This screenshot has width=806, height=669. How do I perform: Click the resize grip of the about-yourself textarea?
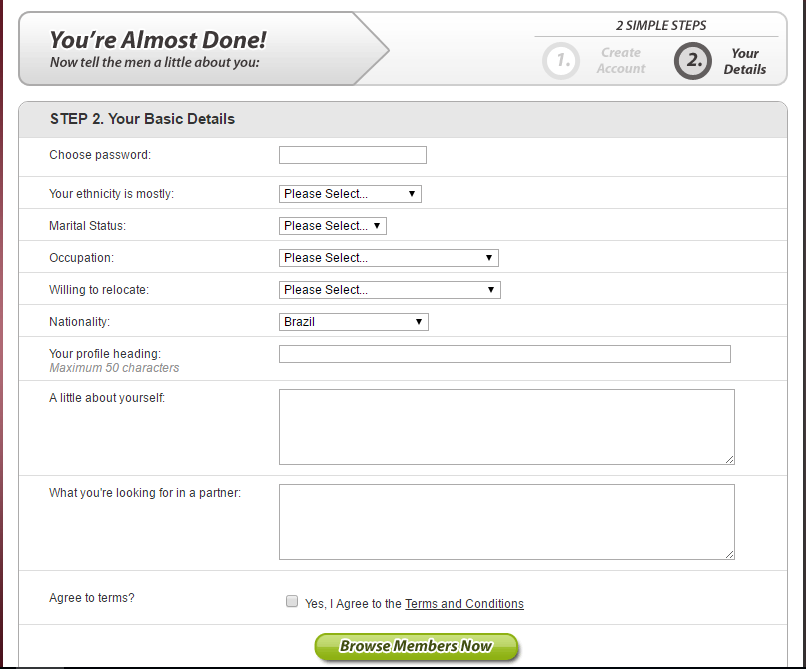[729, 459]
